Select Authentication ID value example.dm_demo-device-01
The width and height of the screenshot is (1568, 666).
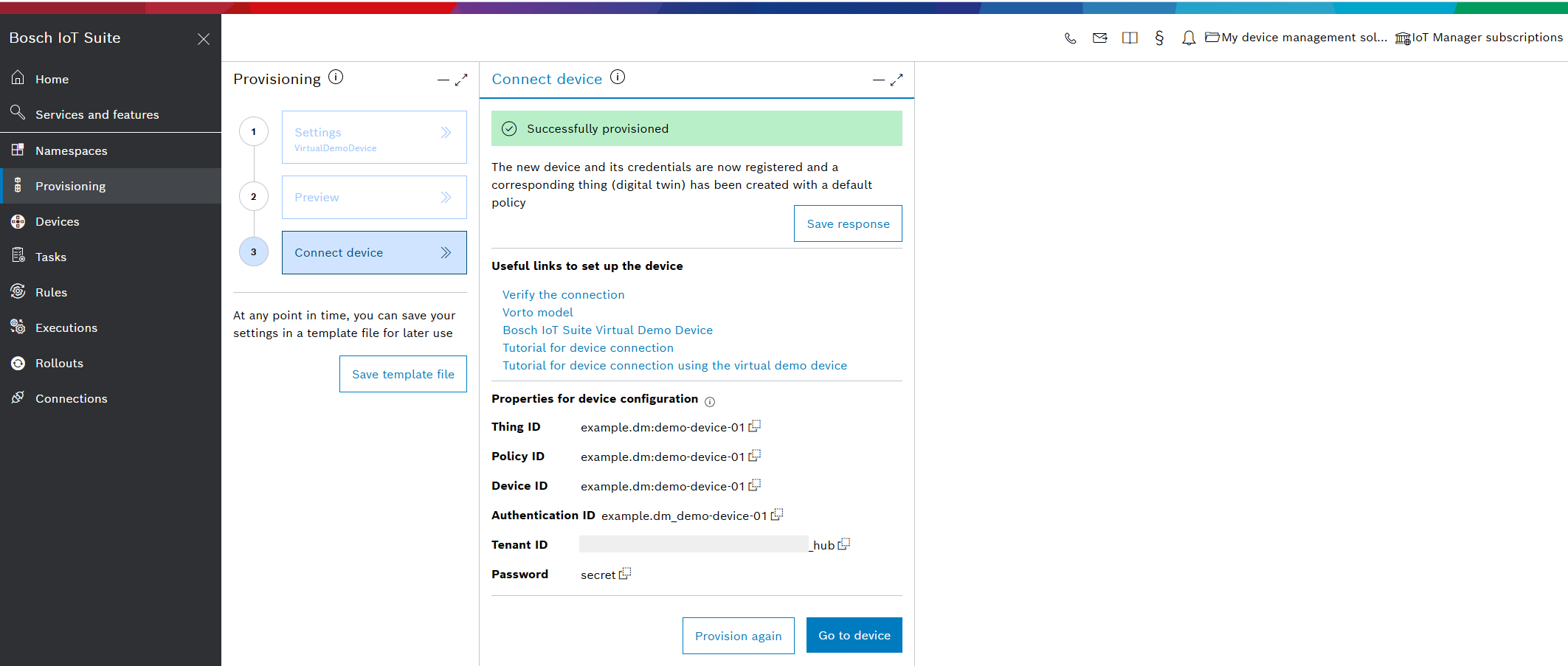click(684, 516)
